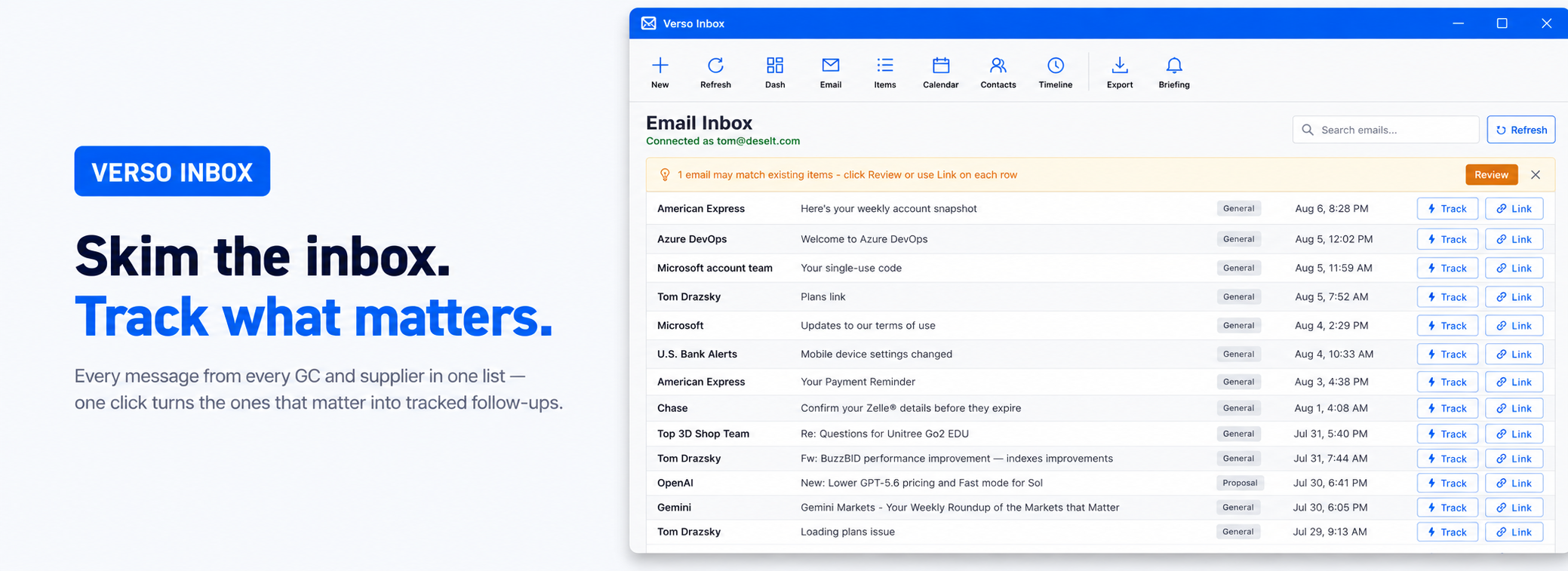Link the Loading plans issue email
The image size is (1568, 571).
coord(1514,532)
